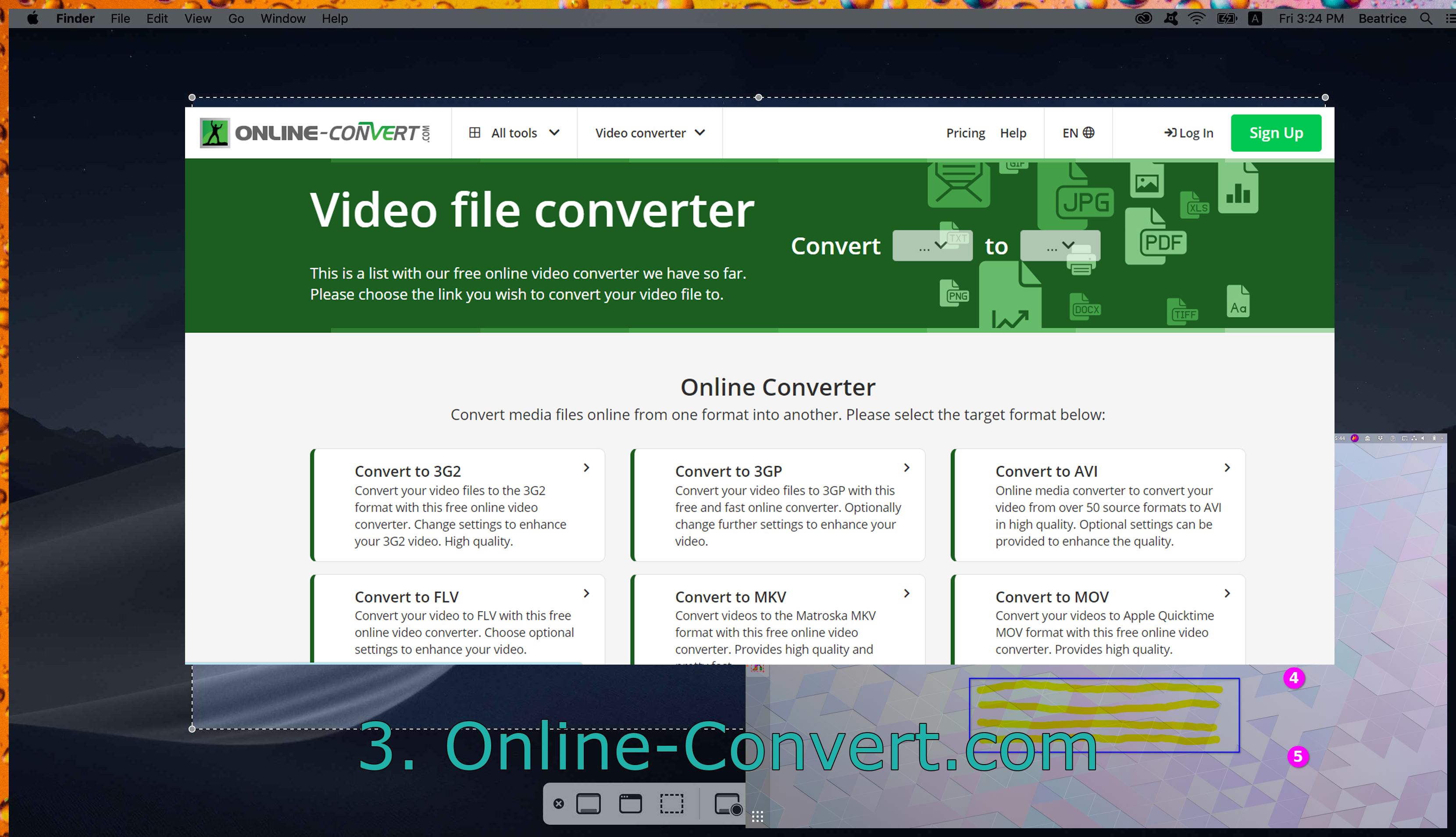Image resolution: width=1456 pixels, height=837 pixels.
Task: Select Capture Entire Screen tool
Action: 588,804
